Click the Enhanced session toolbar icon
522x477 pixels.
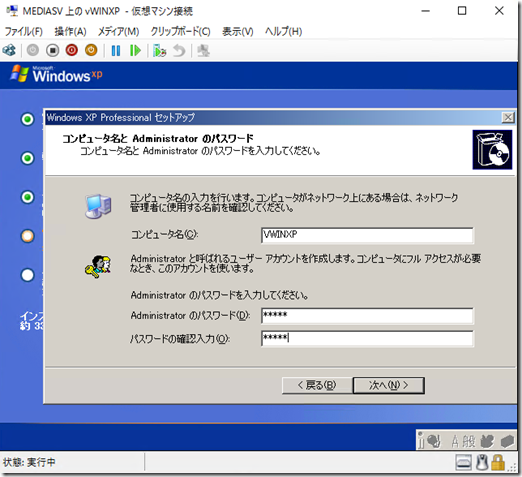(x=203, y=51)
